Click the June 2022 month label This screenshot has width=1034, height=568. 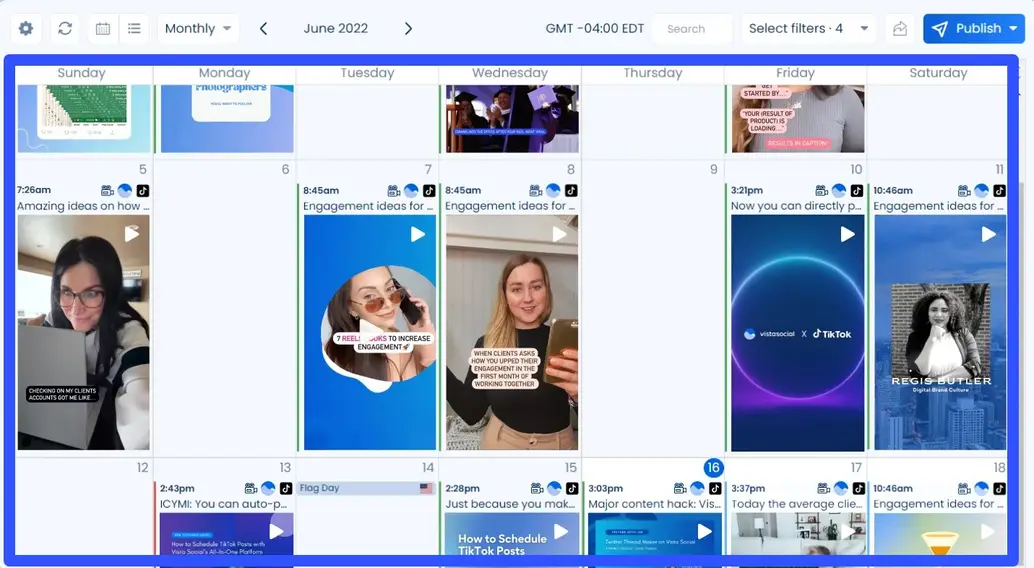point(335,29)
